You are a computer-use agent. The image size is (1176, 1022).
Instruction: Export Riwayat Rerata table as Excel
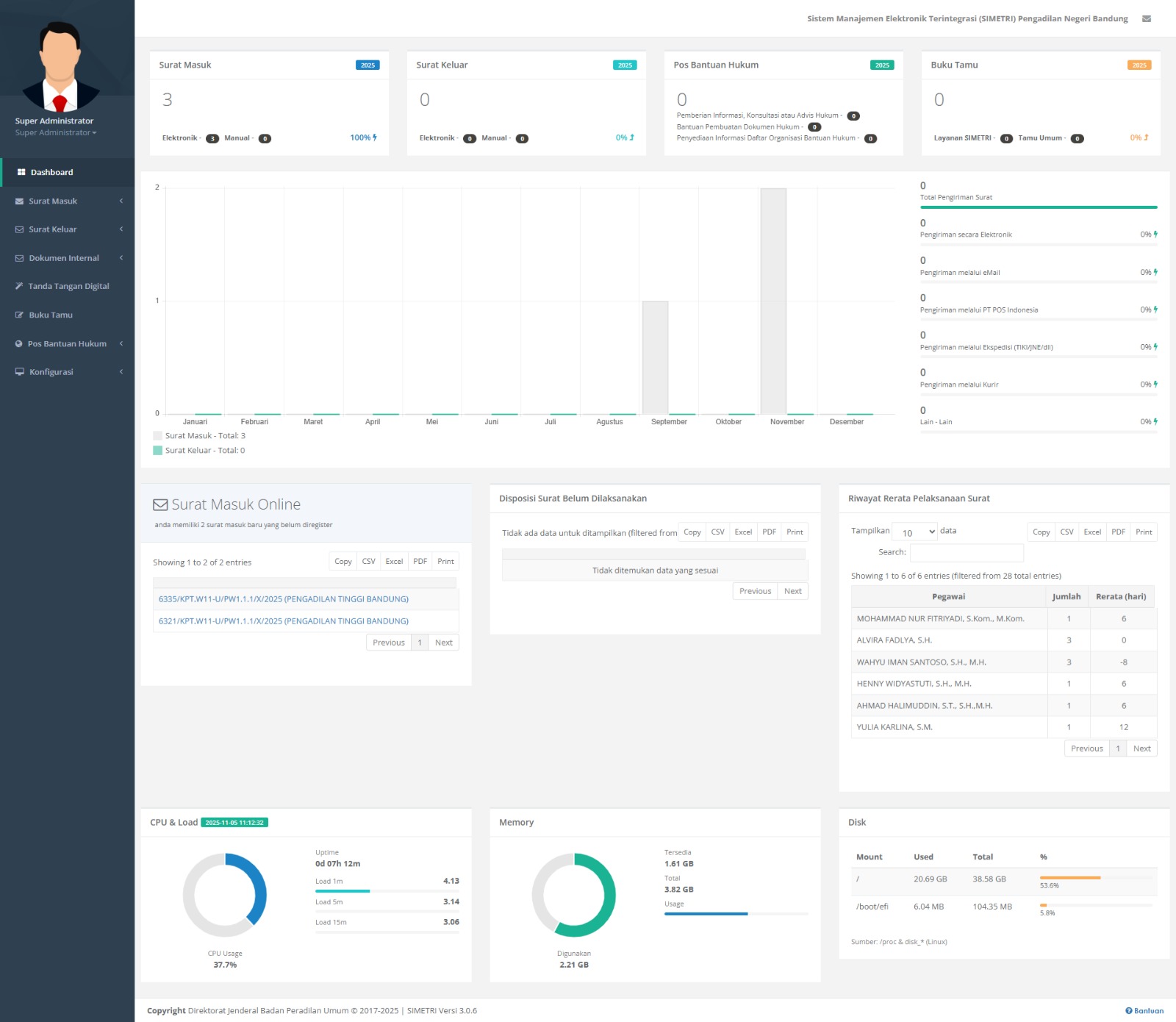coord(1092,532)
